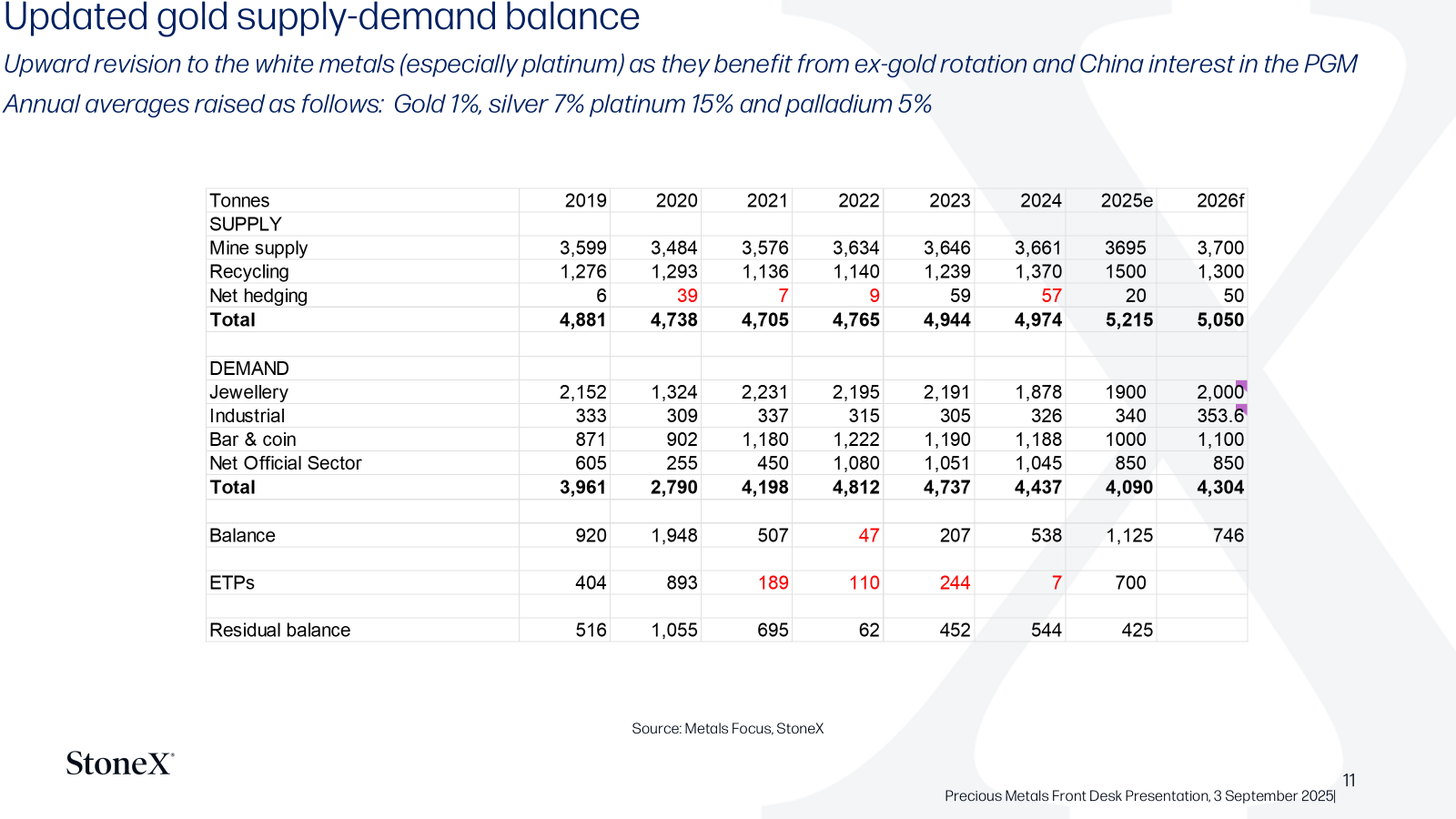Screen dimensions: 1456x819
Task: Select Recycling 2020 value 1,293
Action: 674,272
